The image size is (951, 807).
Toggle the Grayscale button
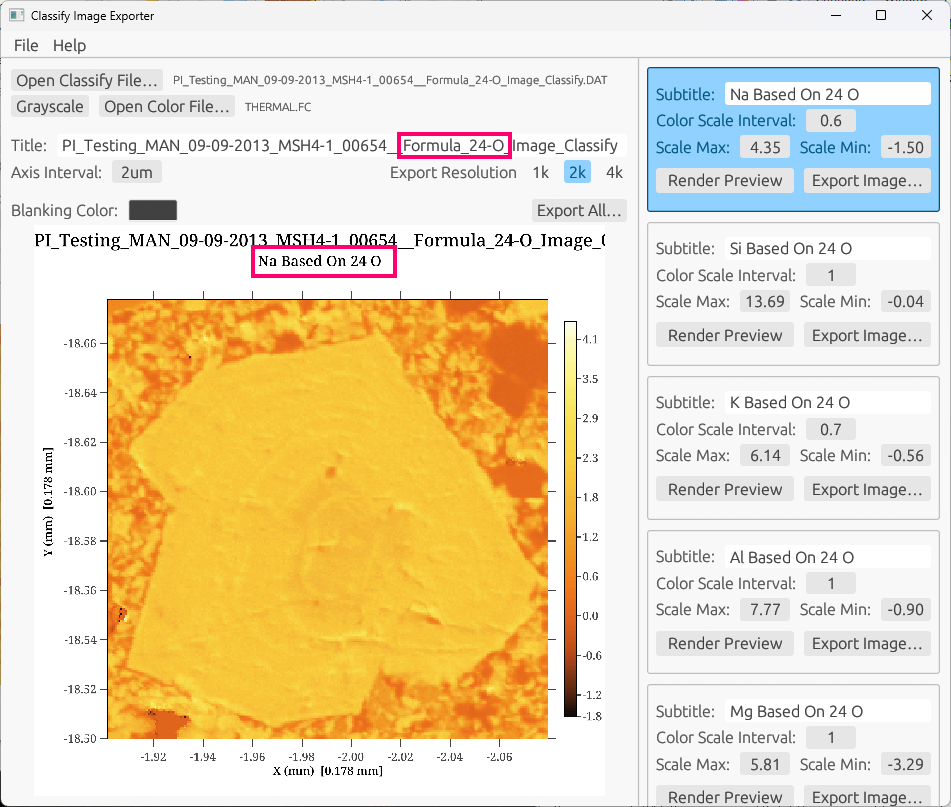(50, 106)
